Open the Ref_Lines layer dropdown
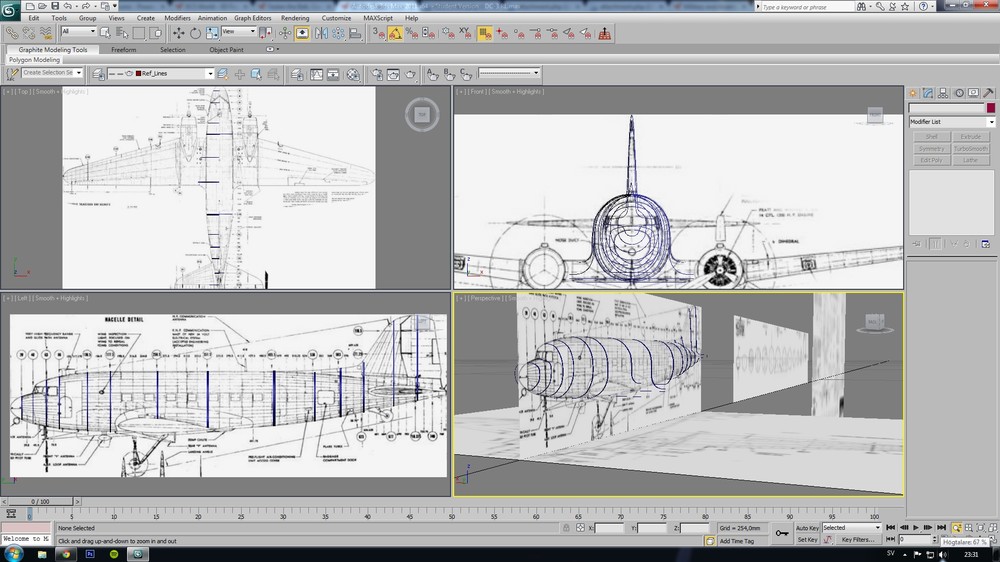 click(x=210, y=73)
